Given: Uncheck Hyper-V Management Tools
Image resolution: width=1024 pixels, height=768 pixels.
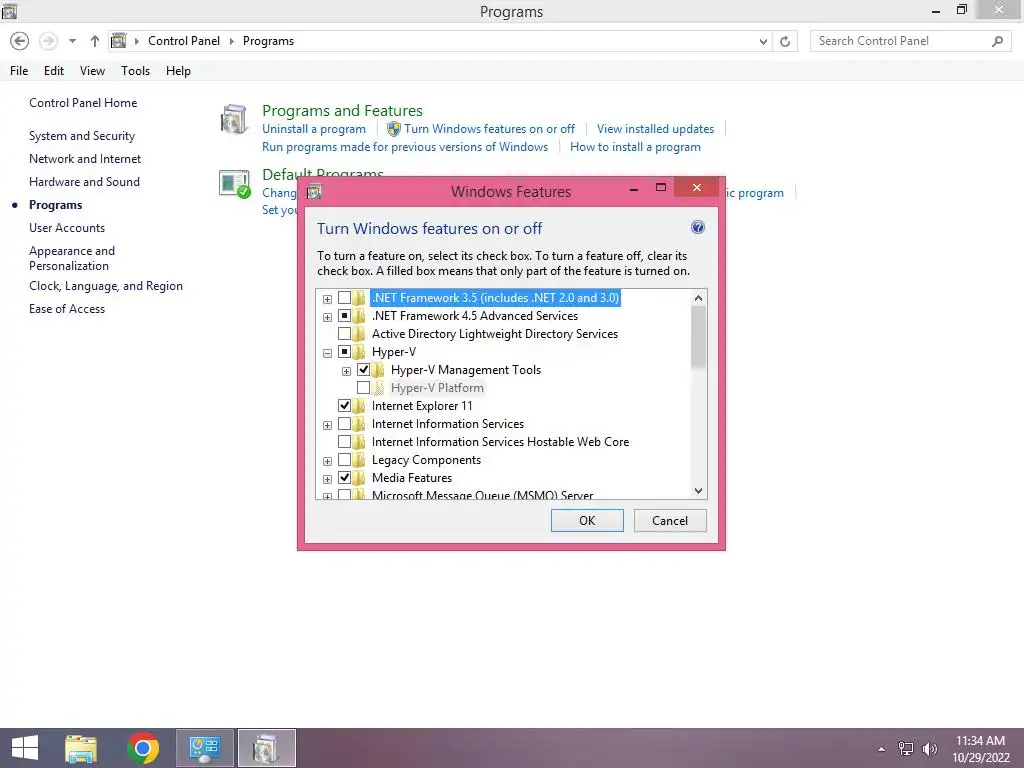Looking at the screenshot, I should click(x=363, y=370).
